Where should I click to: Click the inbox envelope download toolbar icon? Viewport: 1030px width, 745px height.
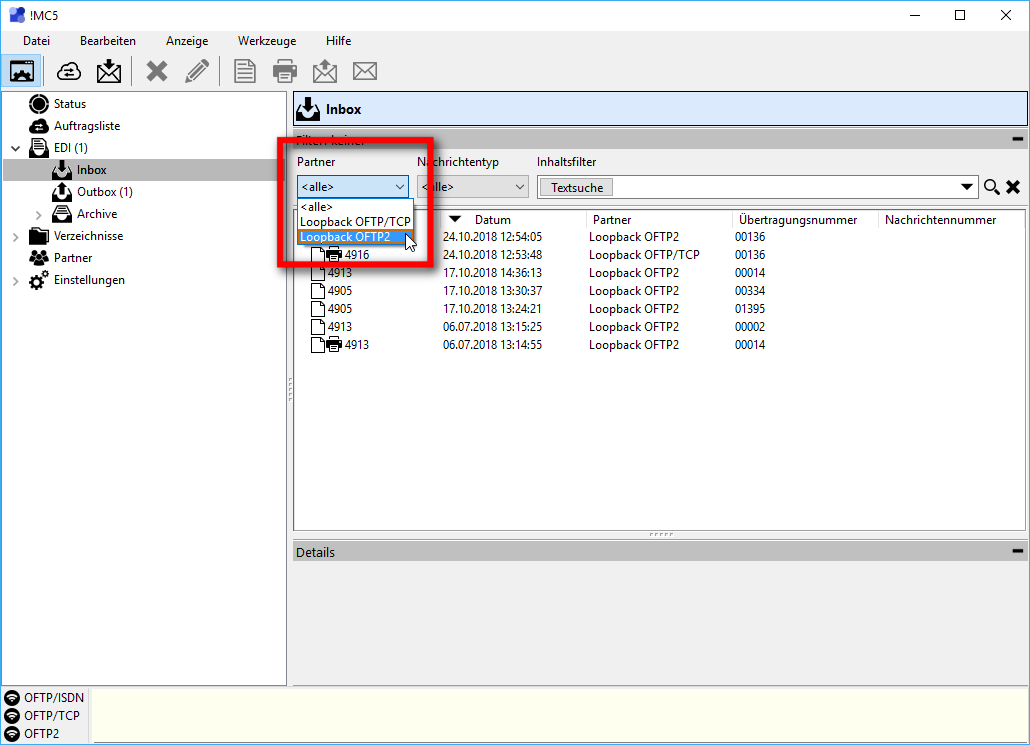click(108, 71)
